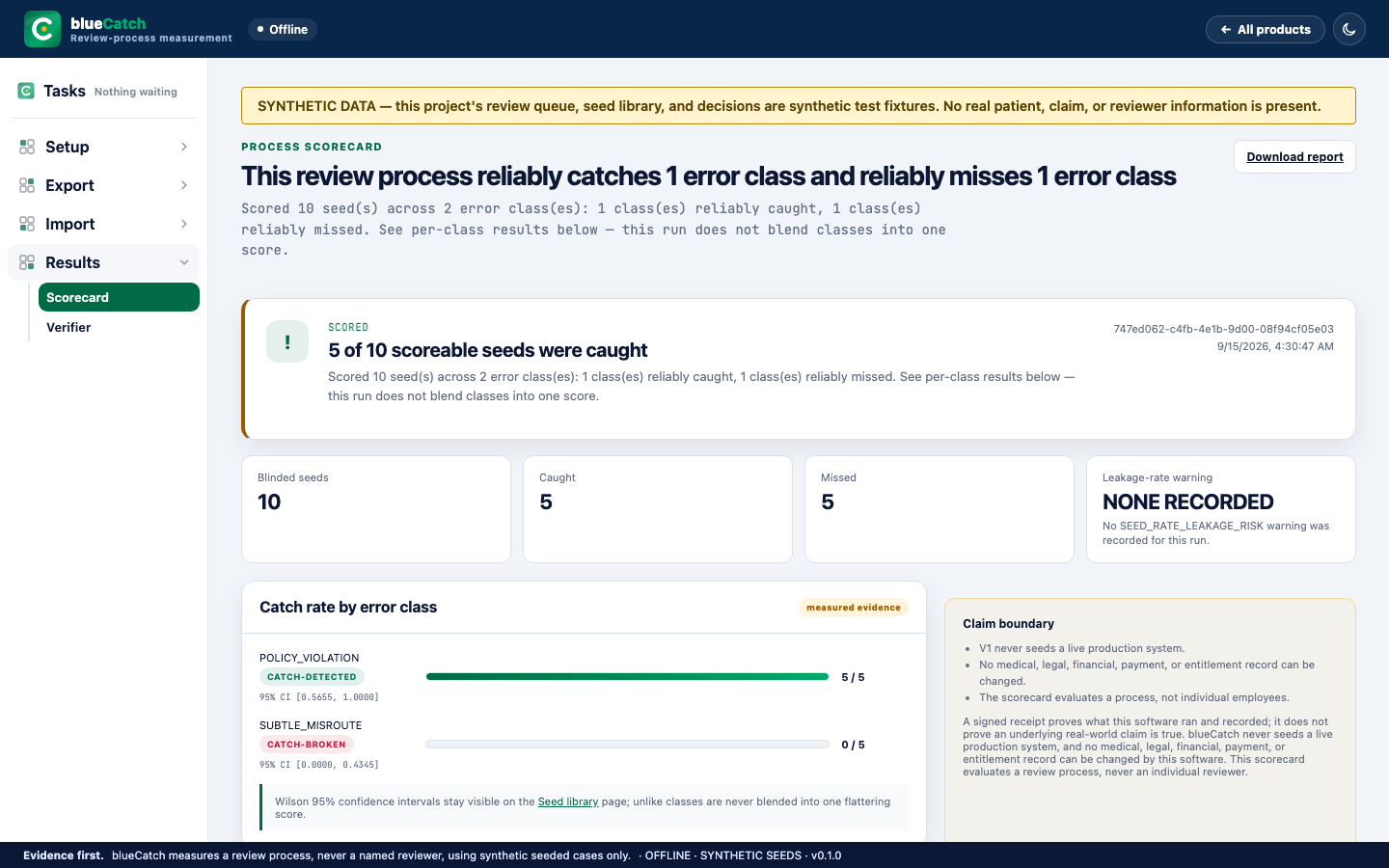Click the Catch rate by error class heading

(348, 607)
